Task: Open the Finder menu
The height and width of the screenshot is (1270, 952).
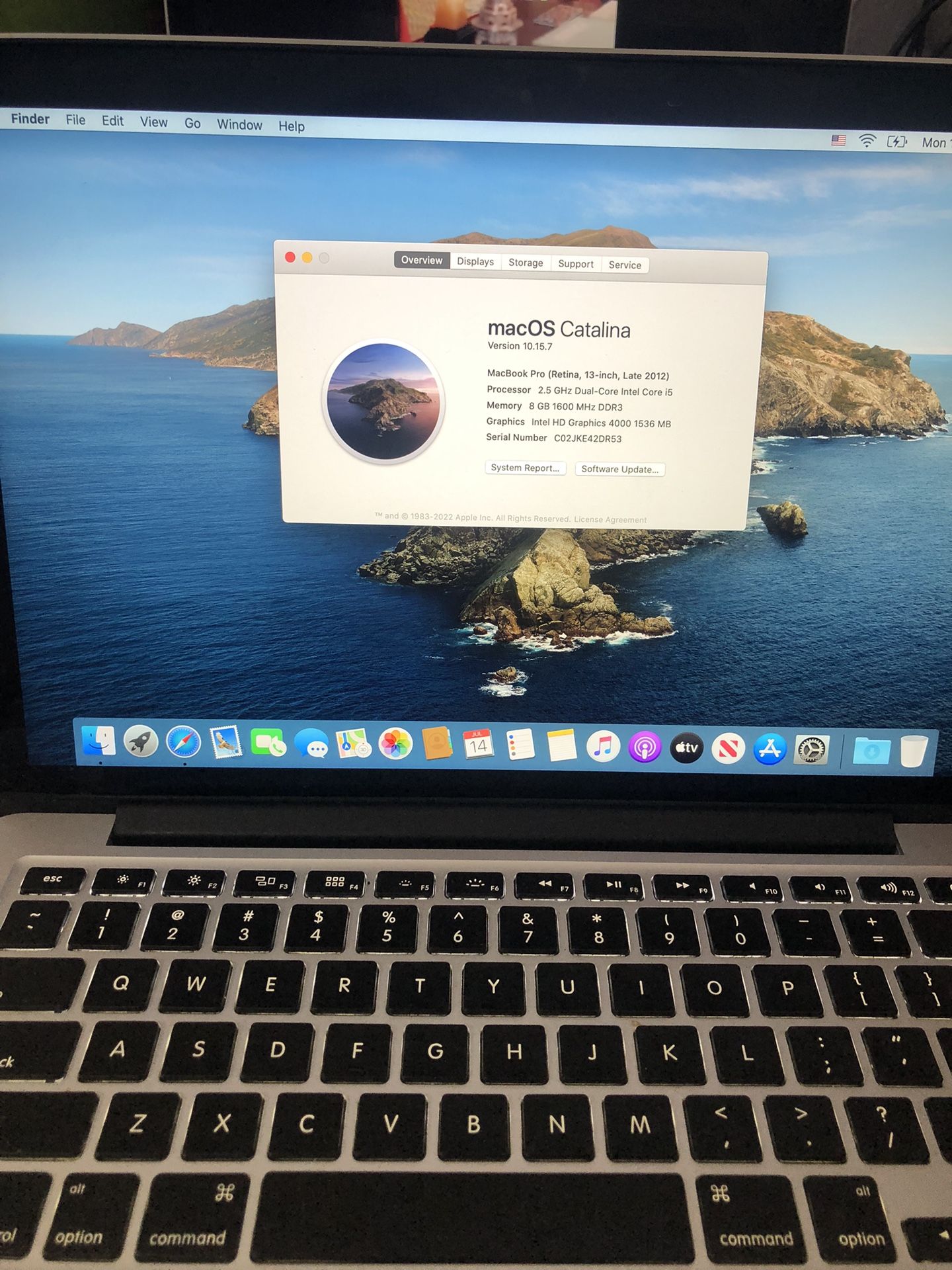Action: pyautogui.click(x=30, y=119)
